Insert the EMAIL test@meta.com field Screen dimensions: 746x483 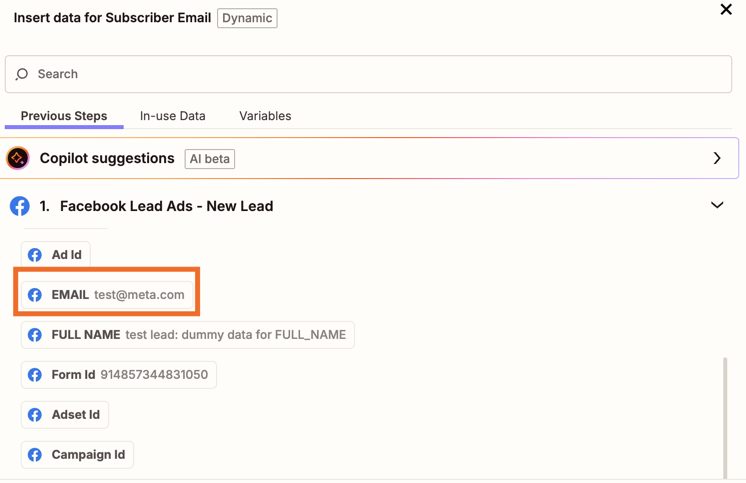coord(107,295)
